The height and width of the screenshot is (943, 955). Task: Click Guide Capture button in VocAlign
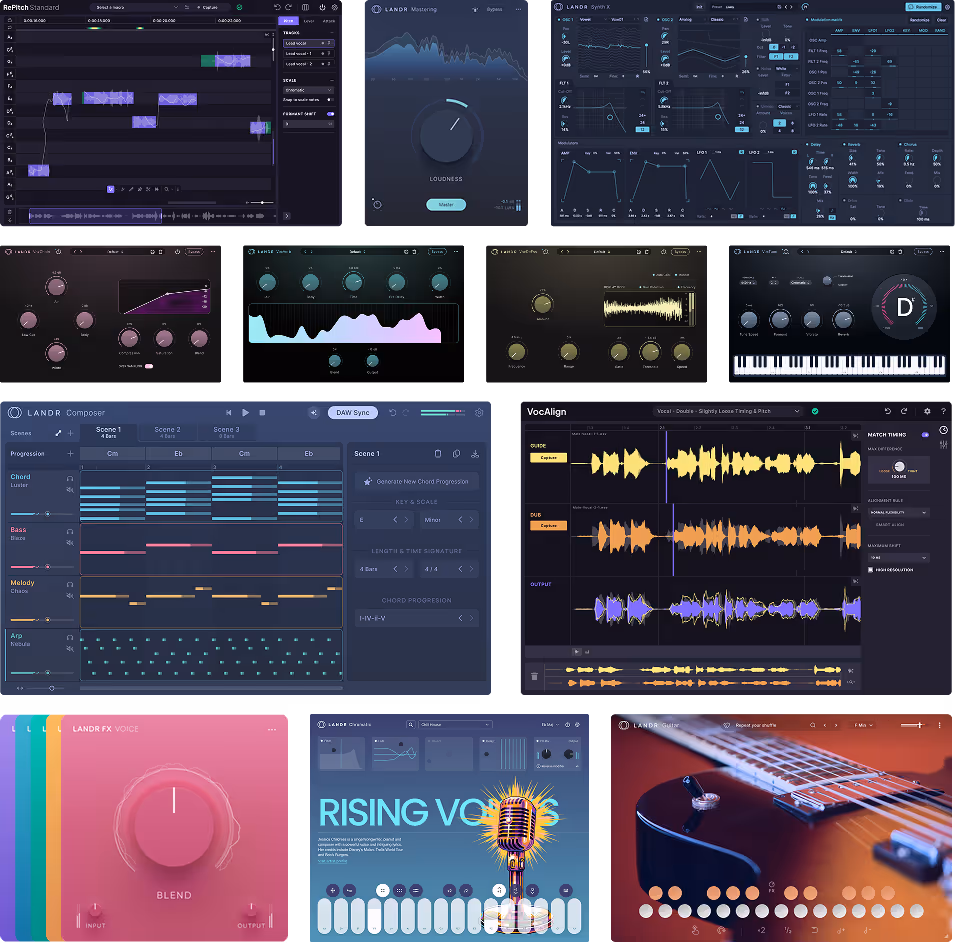548,457
